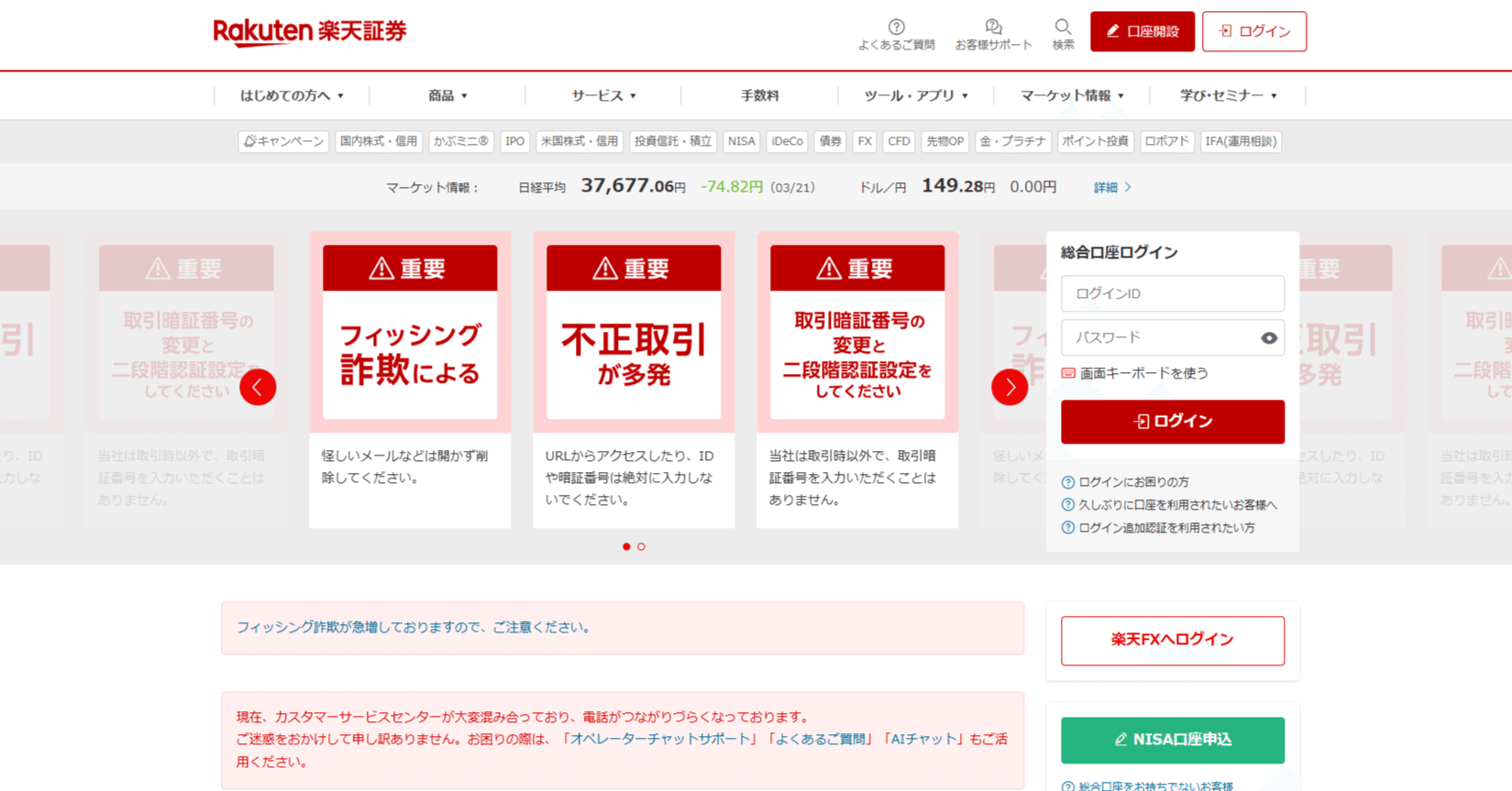This screenshot has width=1512, height=791.
Task: Open the お客様サポート chat icon
Action: click(x=993, y=34)
